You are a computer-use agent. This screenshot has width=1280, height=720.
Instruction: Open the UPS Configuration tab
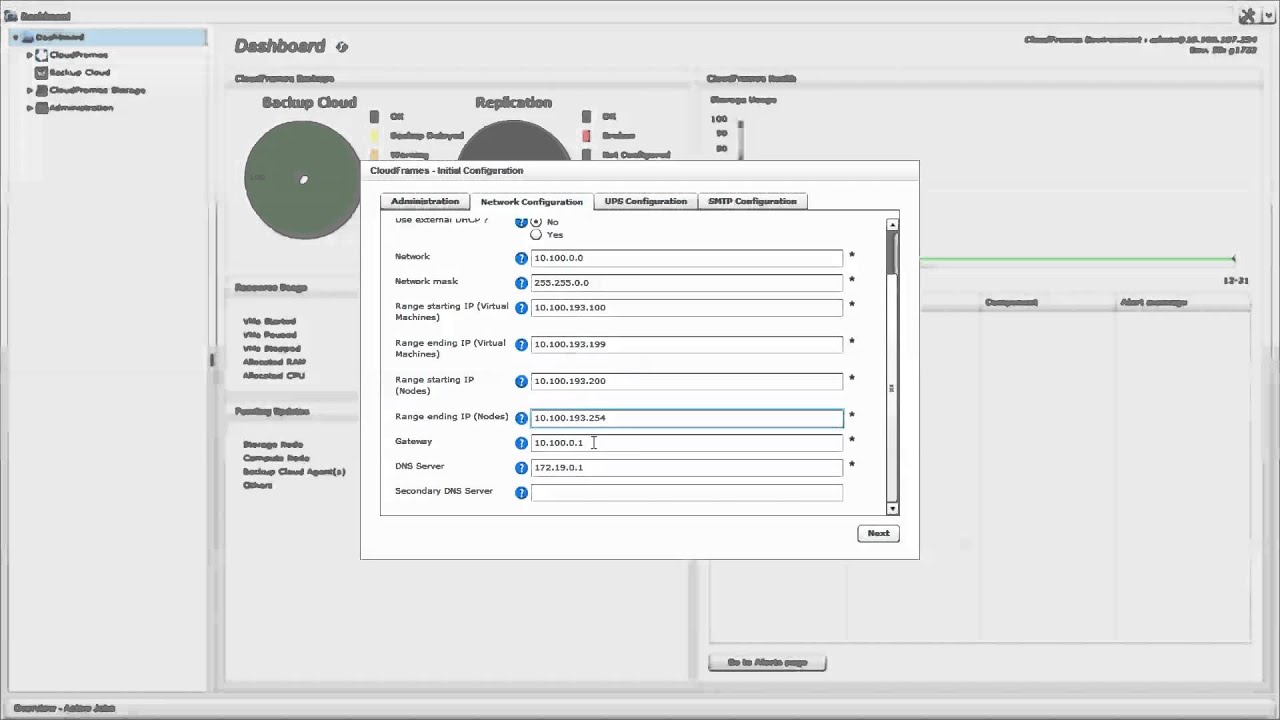(x=646, y=202)
